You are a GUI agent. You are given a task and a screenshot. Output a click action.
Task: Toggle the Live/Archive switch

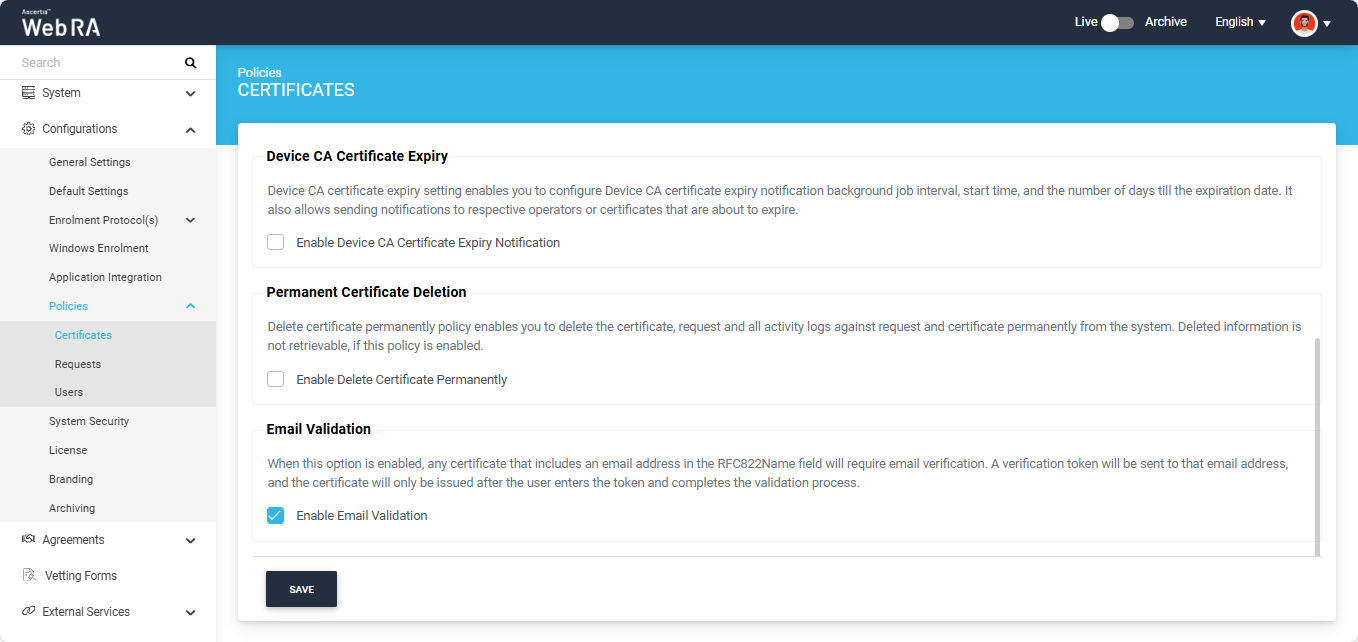(1117, 22)
